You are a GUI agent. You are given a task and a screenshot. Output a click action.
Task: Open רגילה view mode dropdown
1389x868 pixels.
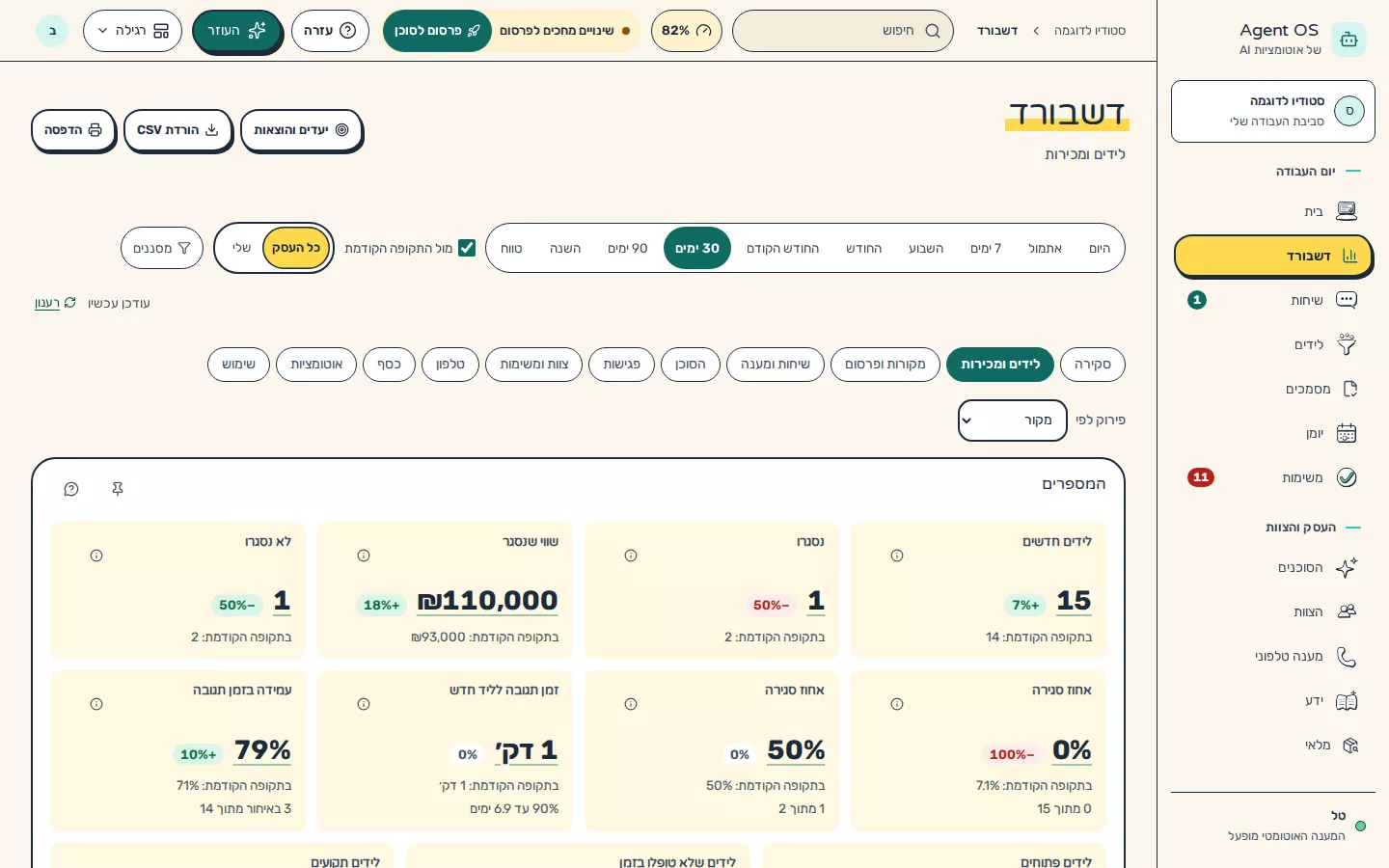pyautogui.click(x=132, y=31)
